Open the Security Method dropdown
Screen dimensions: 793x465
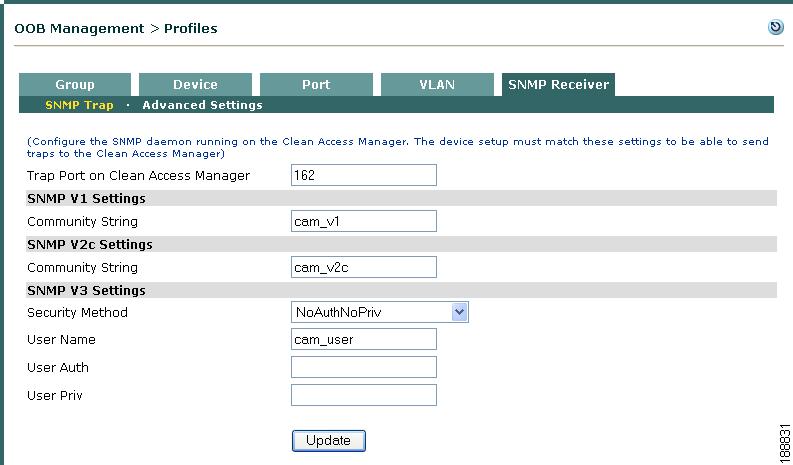[379, 312]
